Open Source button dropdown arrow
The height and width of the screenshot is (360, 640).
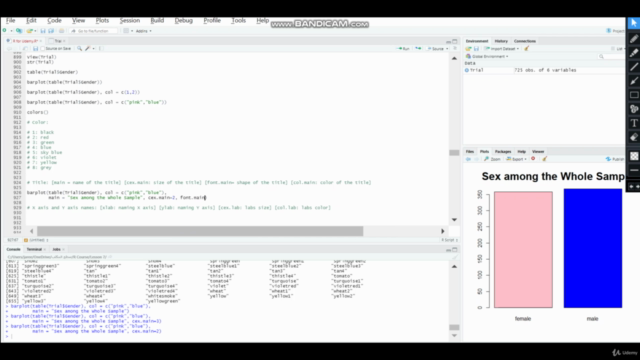point(447,49)
